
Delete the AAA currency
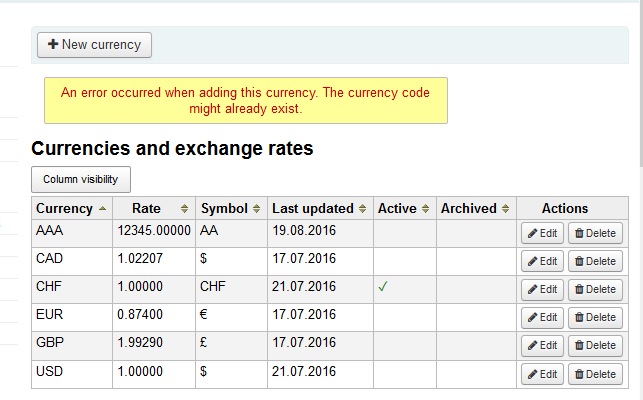click(x=595, y=233)
